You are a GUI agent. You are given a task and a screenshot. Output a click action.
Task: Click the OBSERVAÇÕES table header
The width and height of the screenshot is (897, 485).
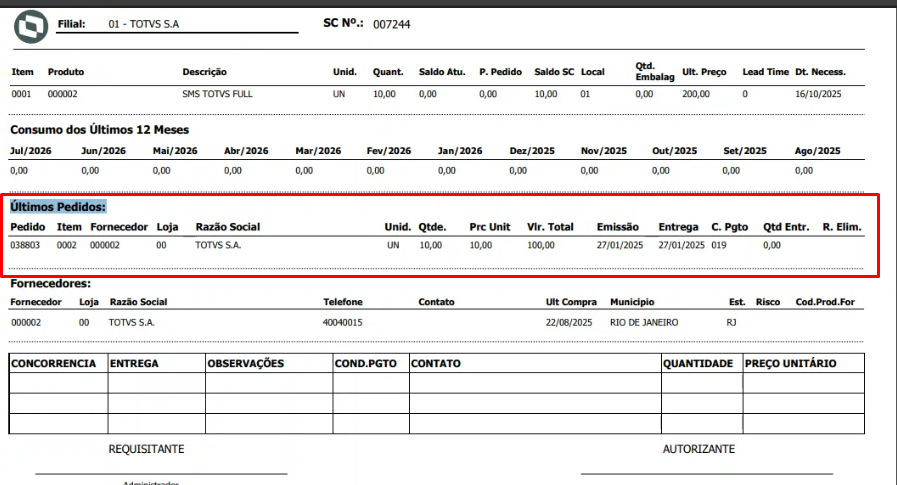(245, 364)
